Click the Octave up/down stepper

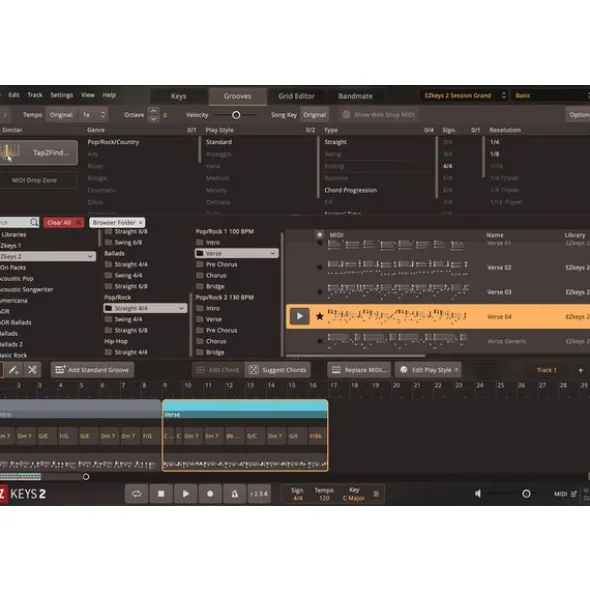[x=153, y=115]
